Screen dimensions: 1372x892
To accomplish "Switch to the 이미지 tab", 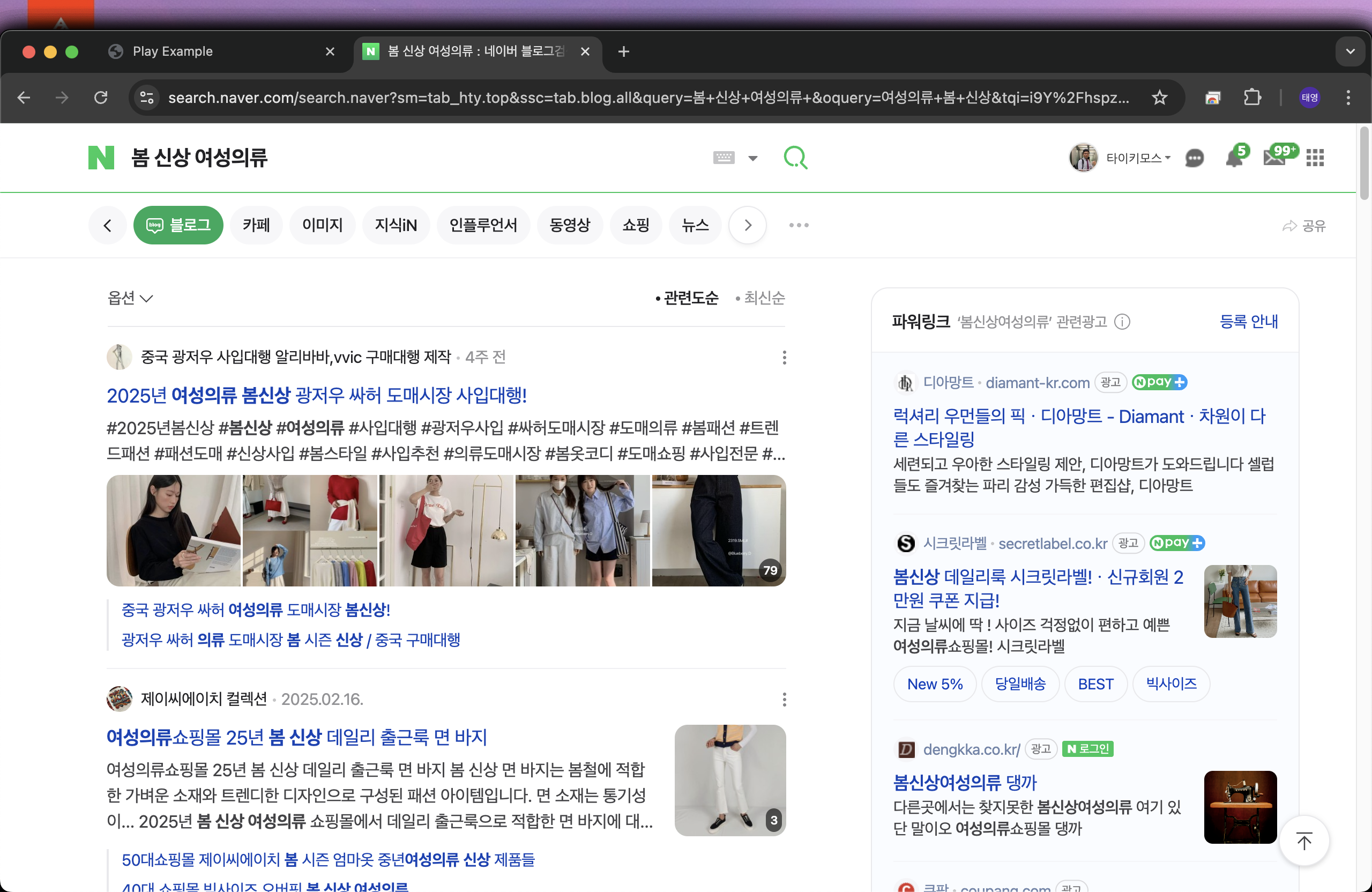I will coord(323,225).
